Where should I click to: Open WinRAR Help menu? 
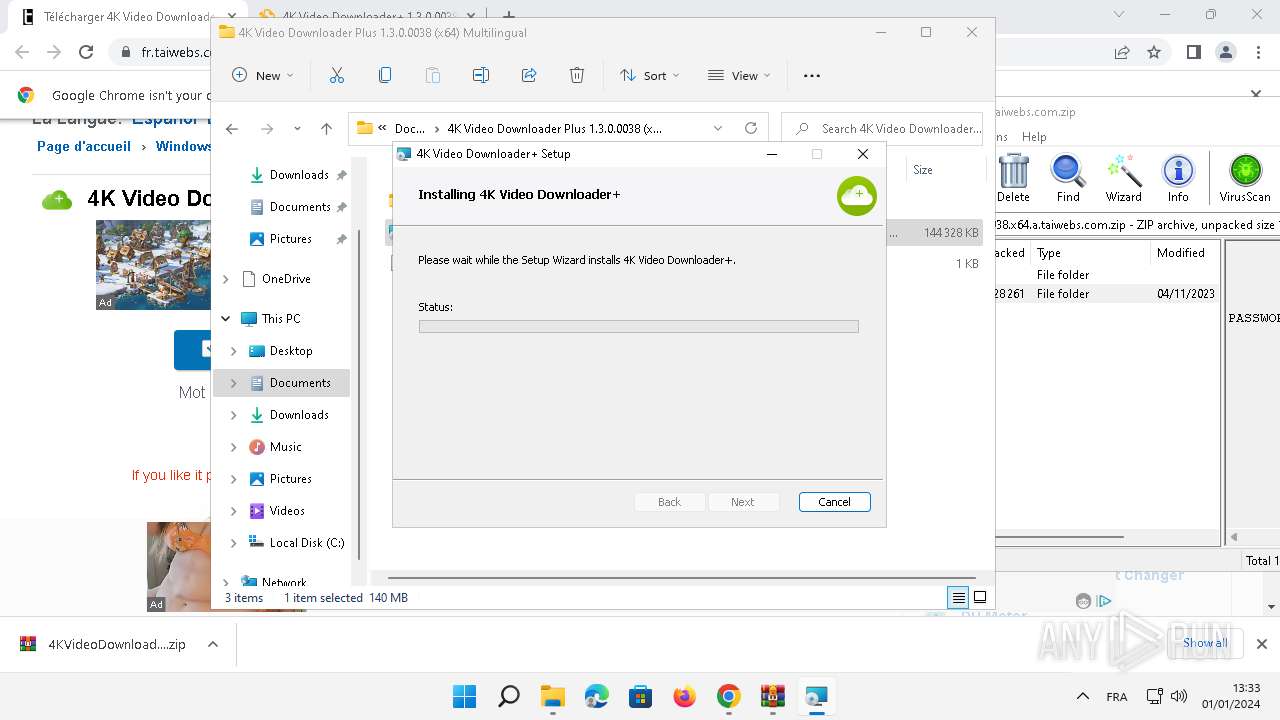click(1034, 137)
